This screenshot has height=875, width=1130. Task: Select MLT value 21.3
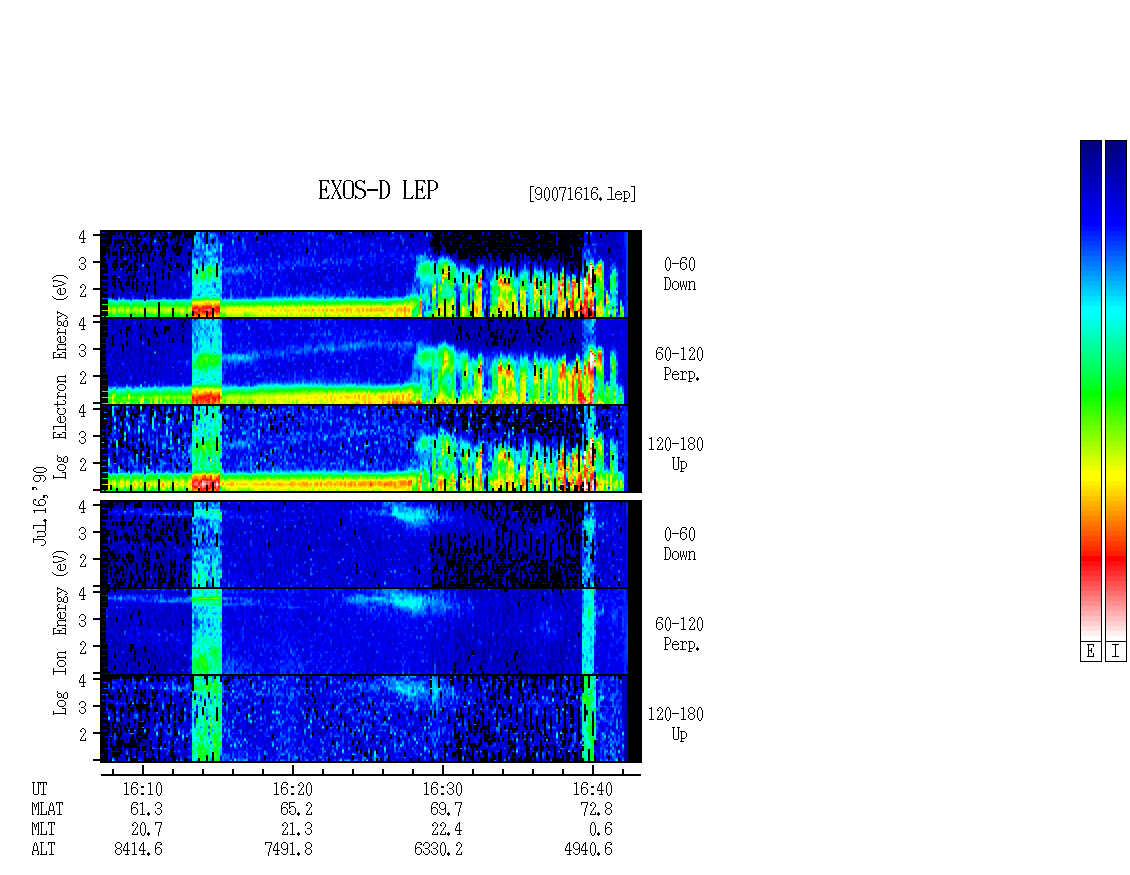(296, 830)
